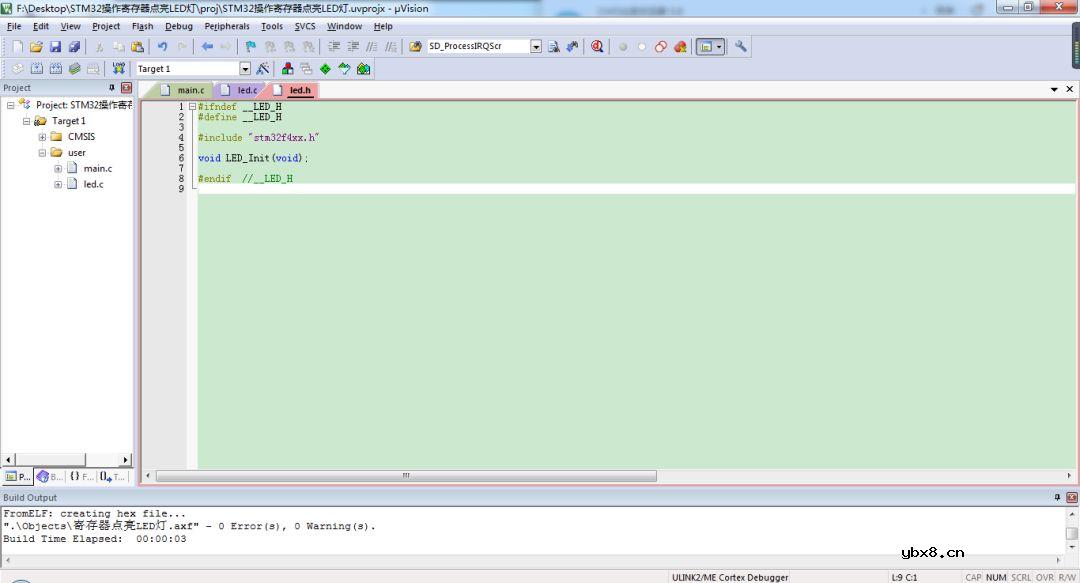Start the debug session icon
1080x583 pixels.
coord(597,47)
